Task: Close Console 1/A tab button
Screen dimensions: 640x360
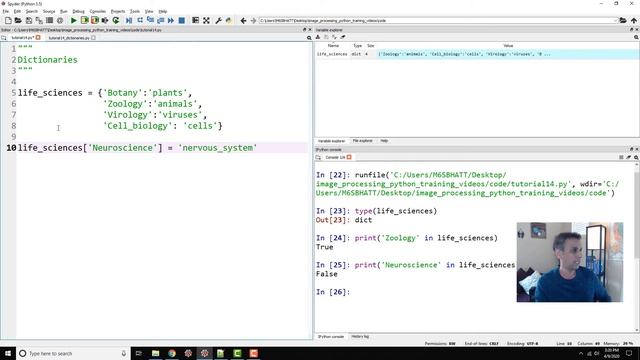Action: coord(349,157)
